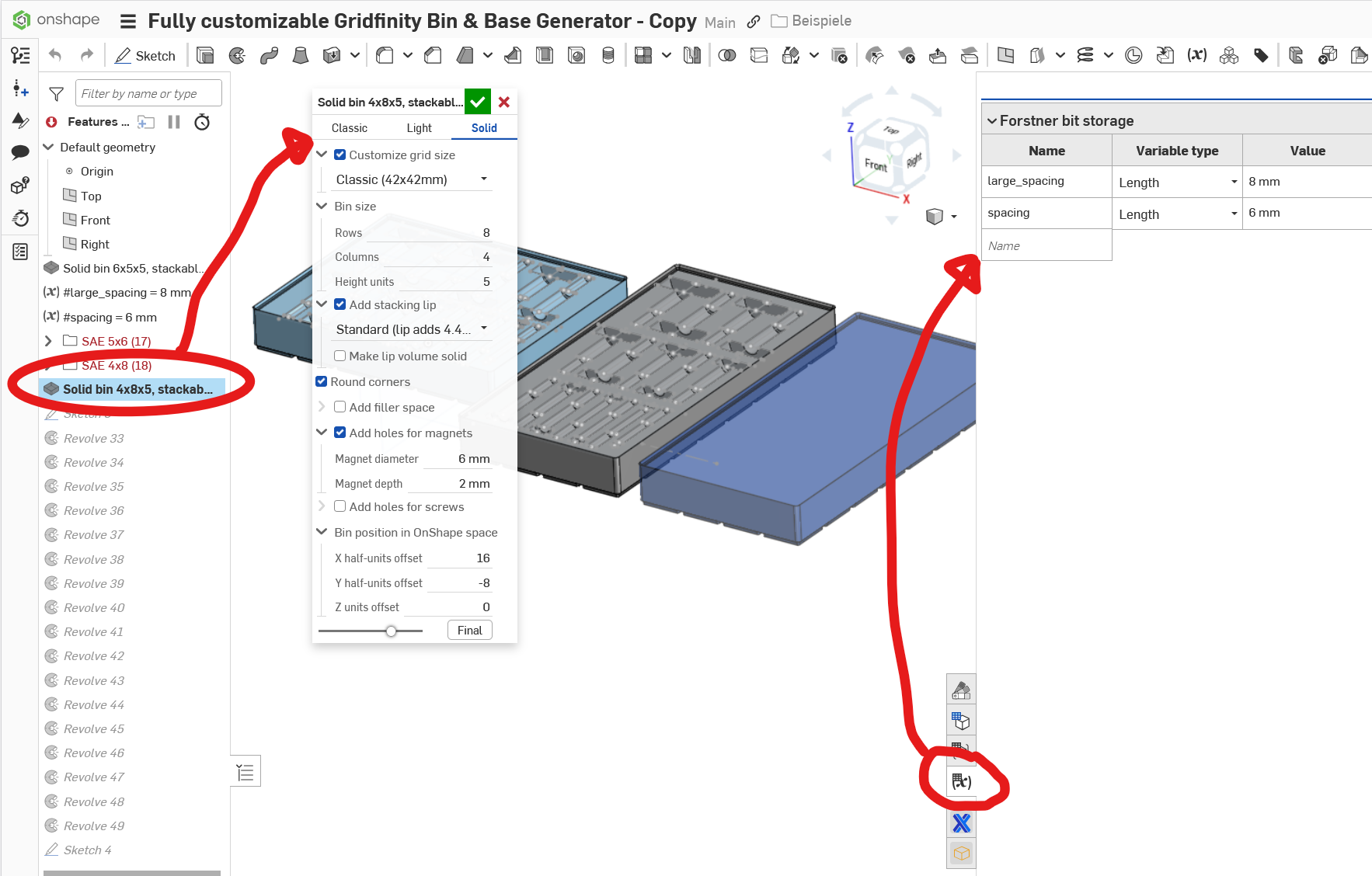Start a new Sketch
The height and width of the screenshot is (876, 1372).
[x=145, y=55]
